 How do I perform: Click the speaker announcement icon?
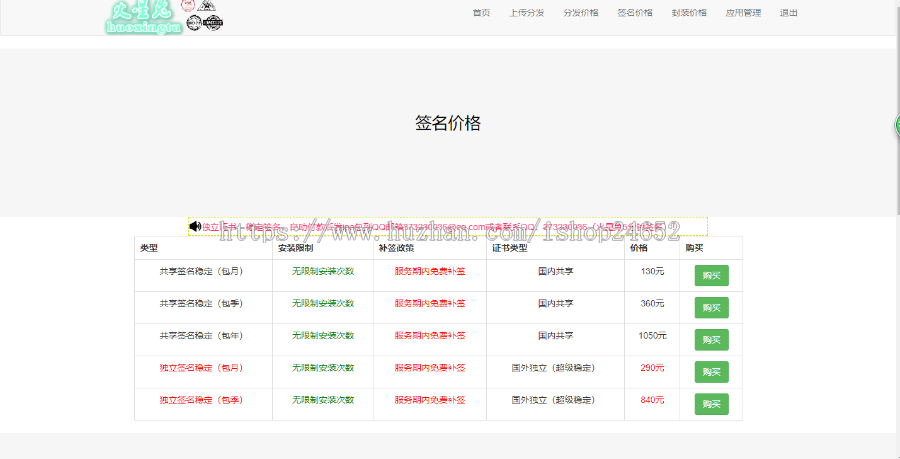(x=195, y=227)
